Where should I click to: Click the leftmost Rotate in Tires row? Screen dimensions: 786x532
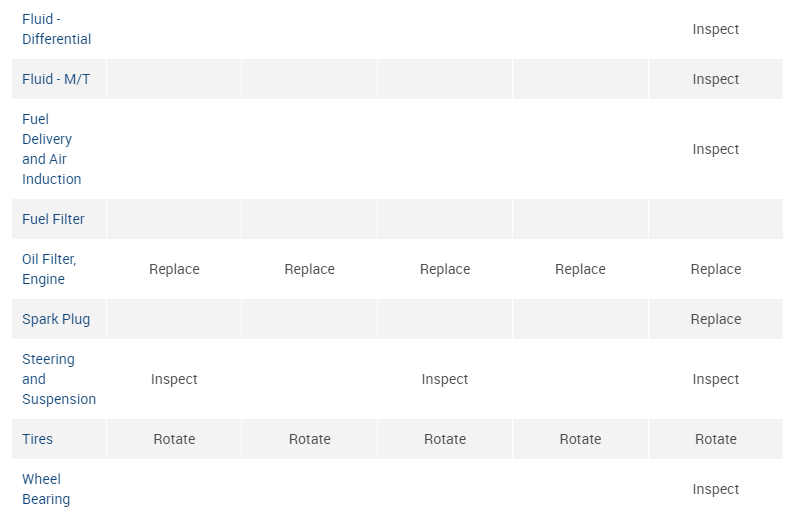174,439
